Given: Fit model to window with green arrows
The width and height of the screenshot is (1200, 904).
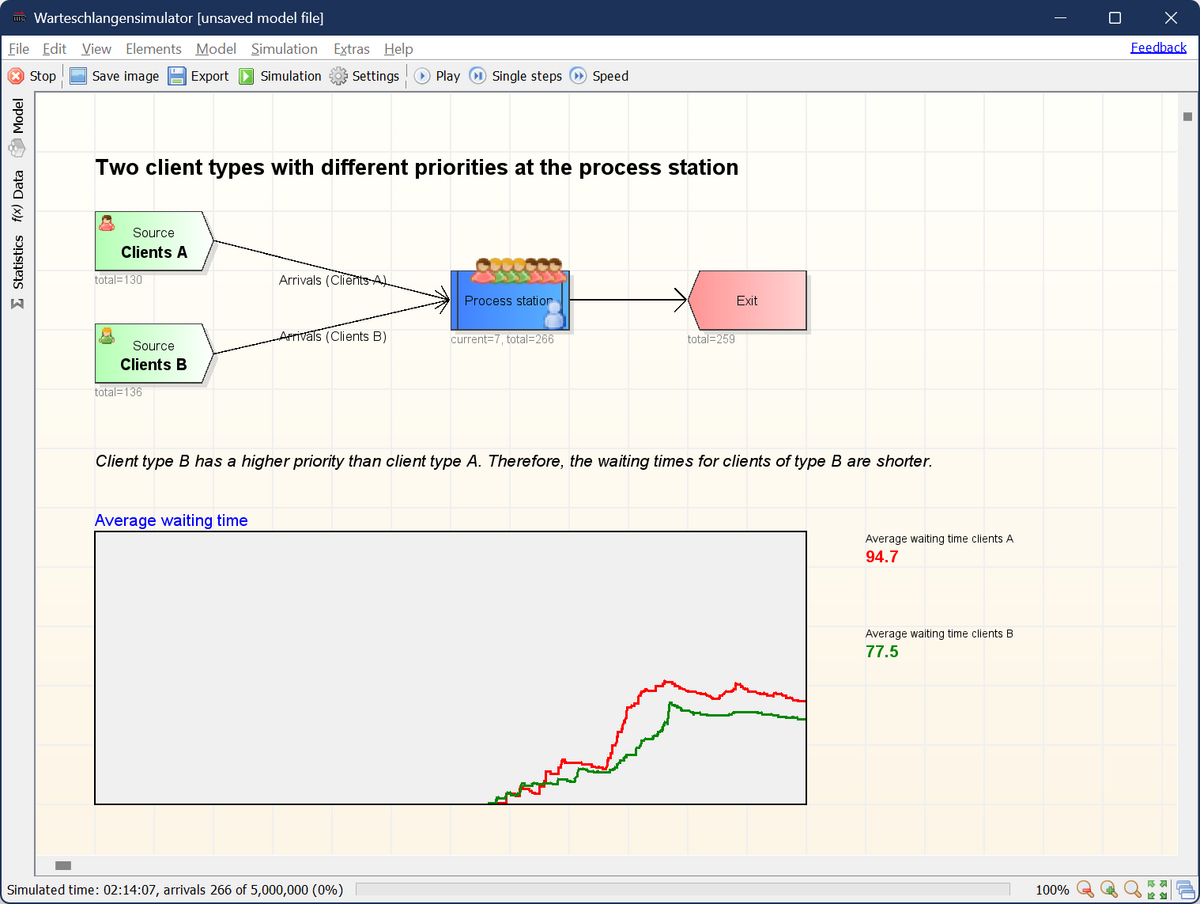Looking at the screenshot, I should pyautogui.click(x=1158, y=889).
